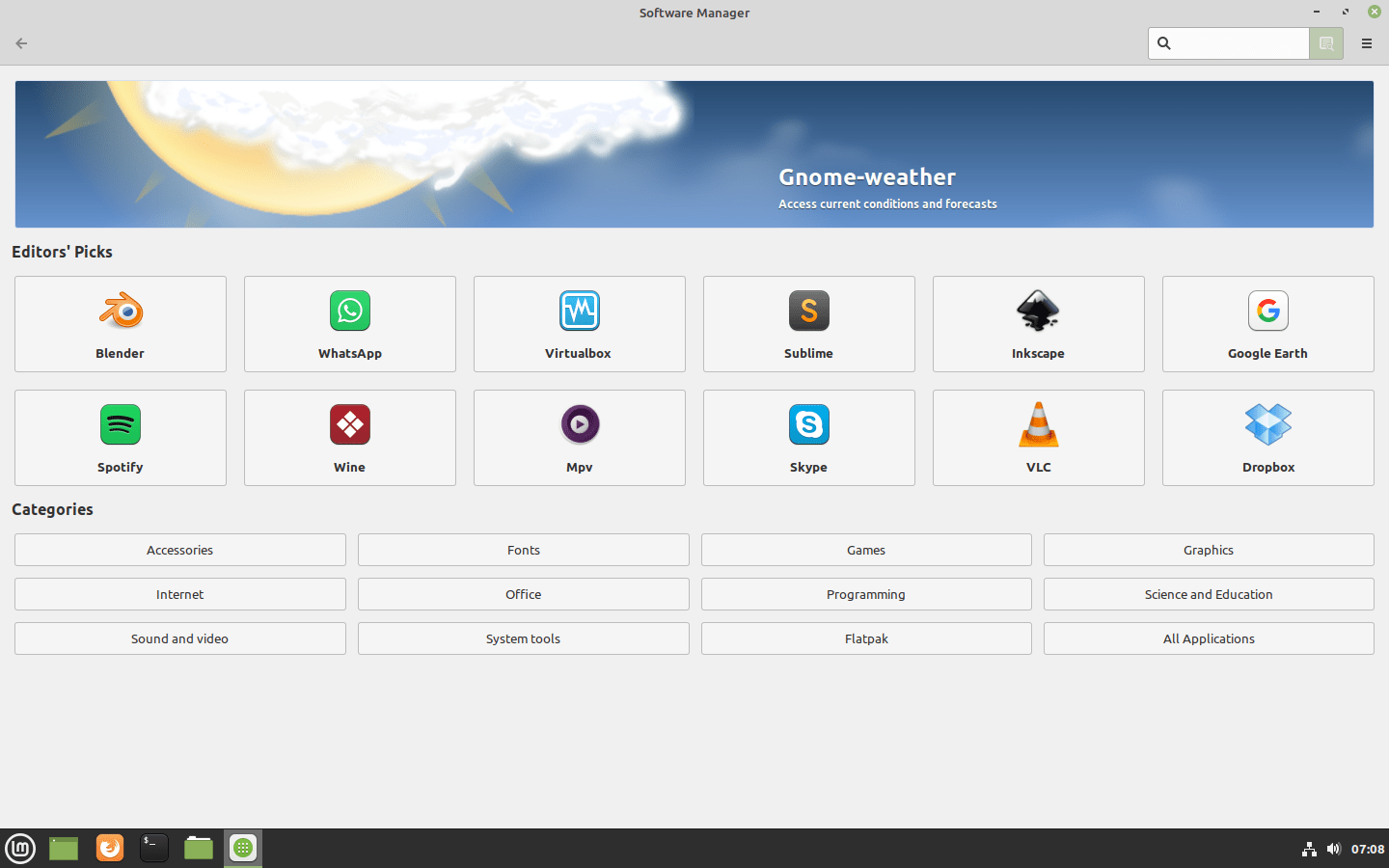Screen dimensions: 1389x868
Task: Click the search magnifier icon
Action: (1164, 43)
